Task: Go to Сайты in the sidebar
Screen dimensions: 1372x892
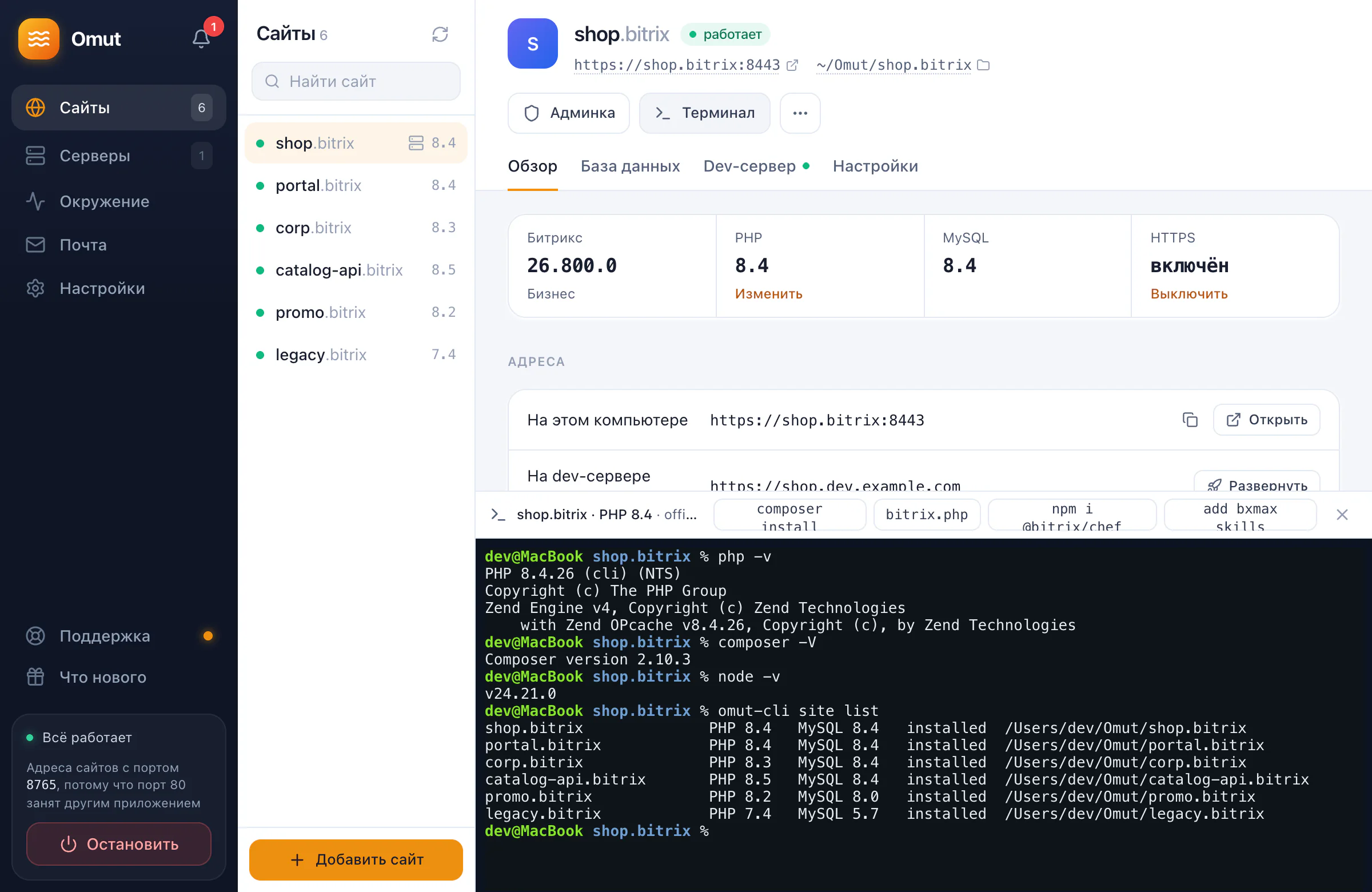Action: [119, 108]
